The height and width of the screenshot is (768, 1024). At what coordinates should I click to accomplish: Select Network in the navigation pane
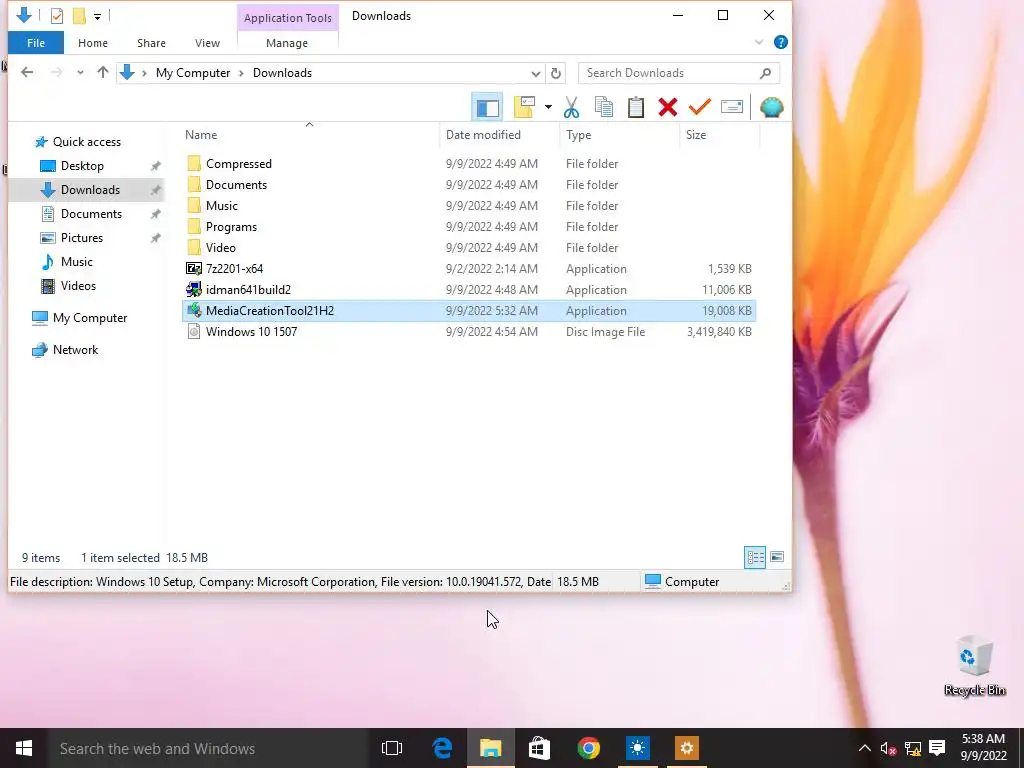[x=75, y=350]
